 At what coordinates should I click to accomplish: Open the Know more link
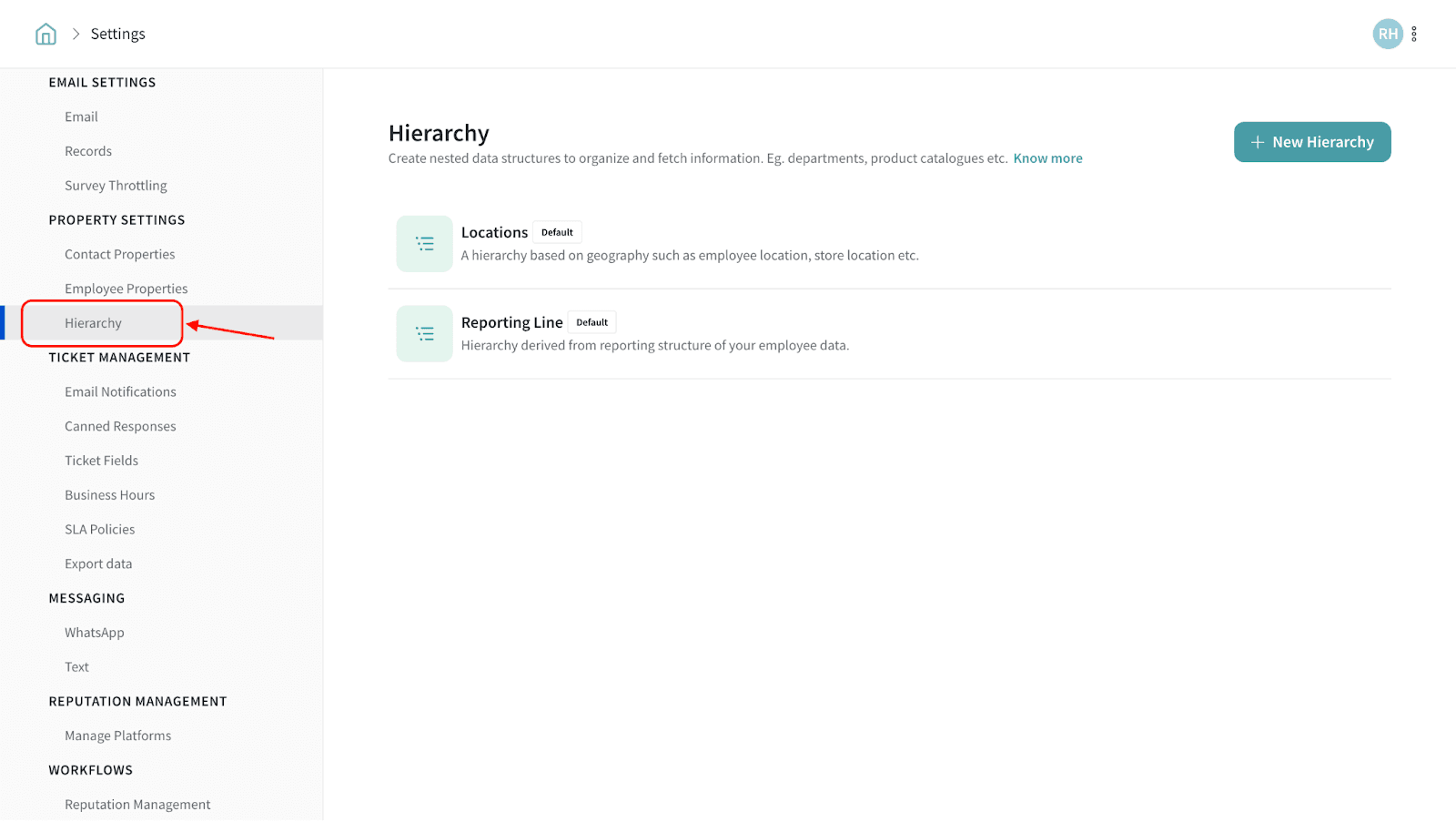click(1047, 158)
